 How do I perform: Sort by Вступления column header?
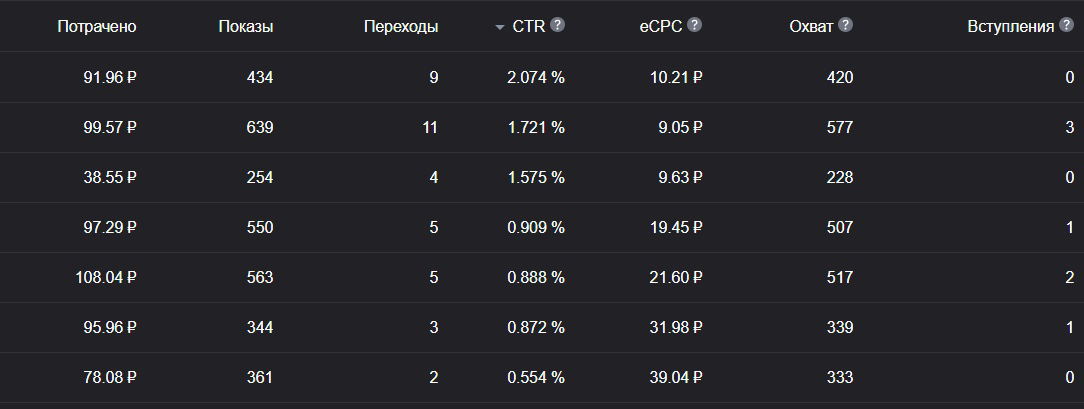click(1011, 26)
